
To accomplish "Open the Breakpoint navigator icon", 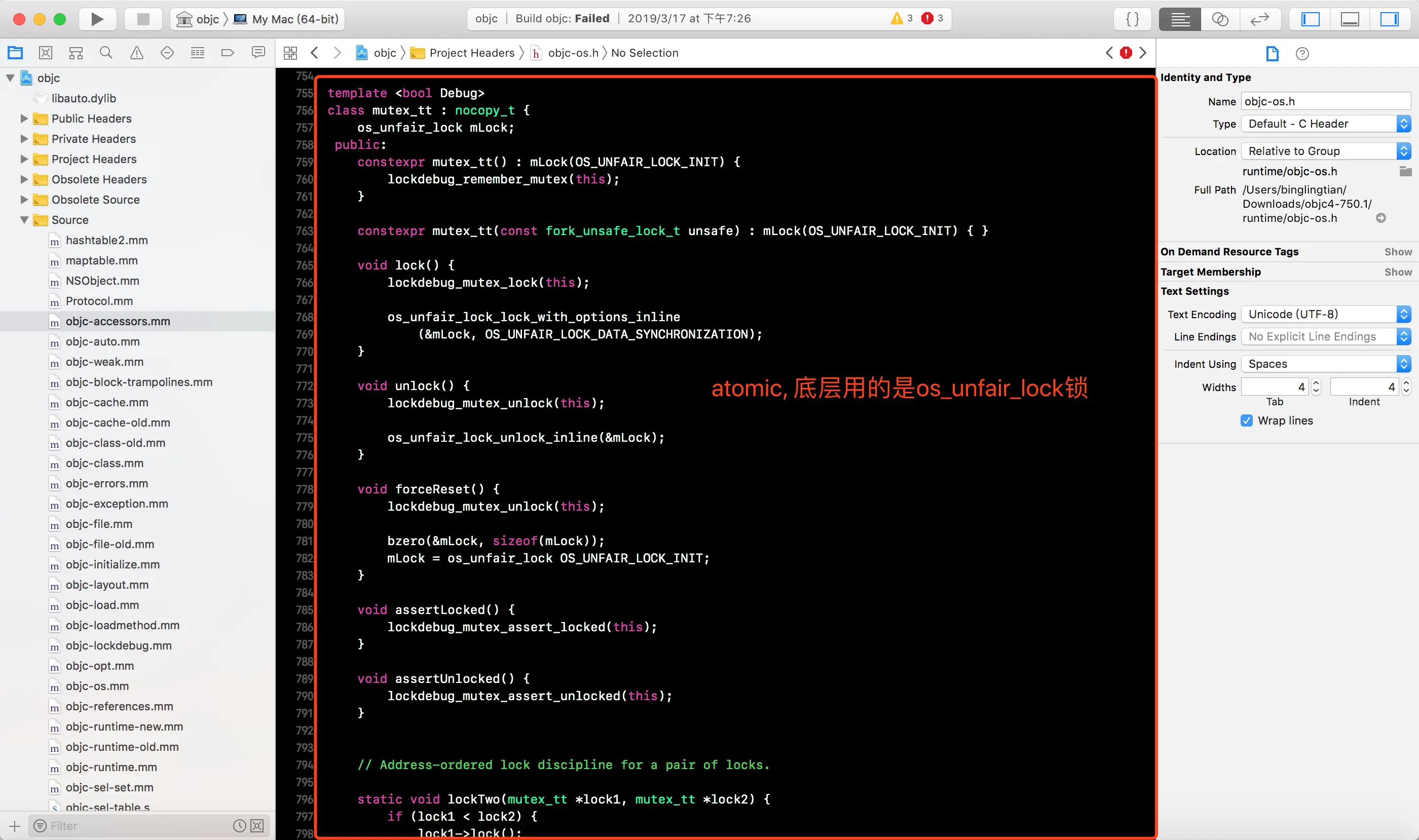I will (228, 53).
